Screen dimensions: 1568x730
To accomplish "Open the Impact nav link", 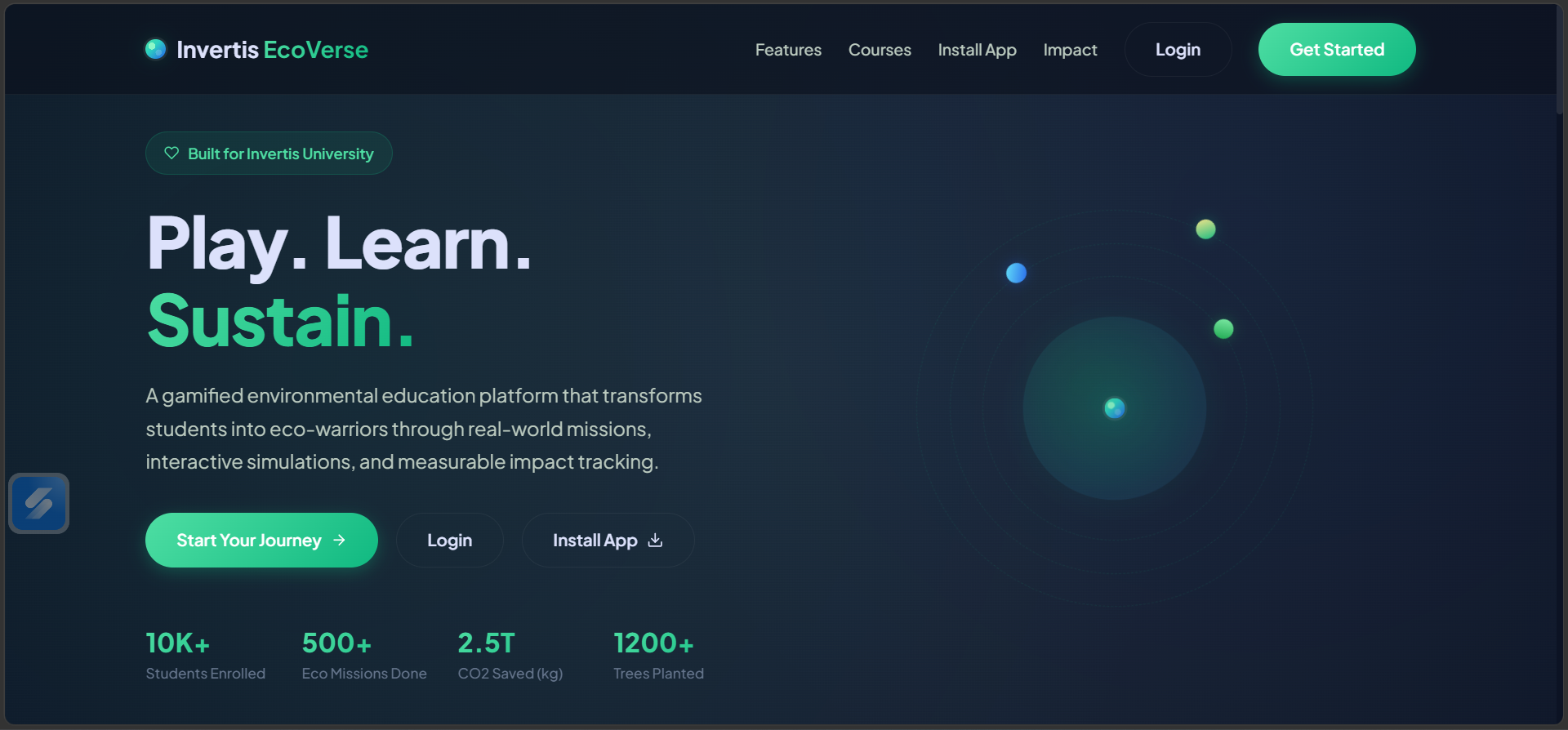I will [x=1070, y=50].
